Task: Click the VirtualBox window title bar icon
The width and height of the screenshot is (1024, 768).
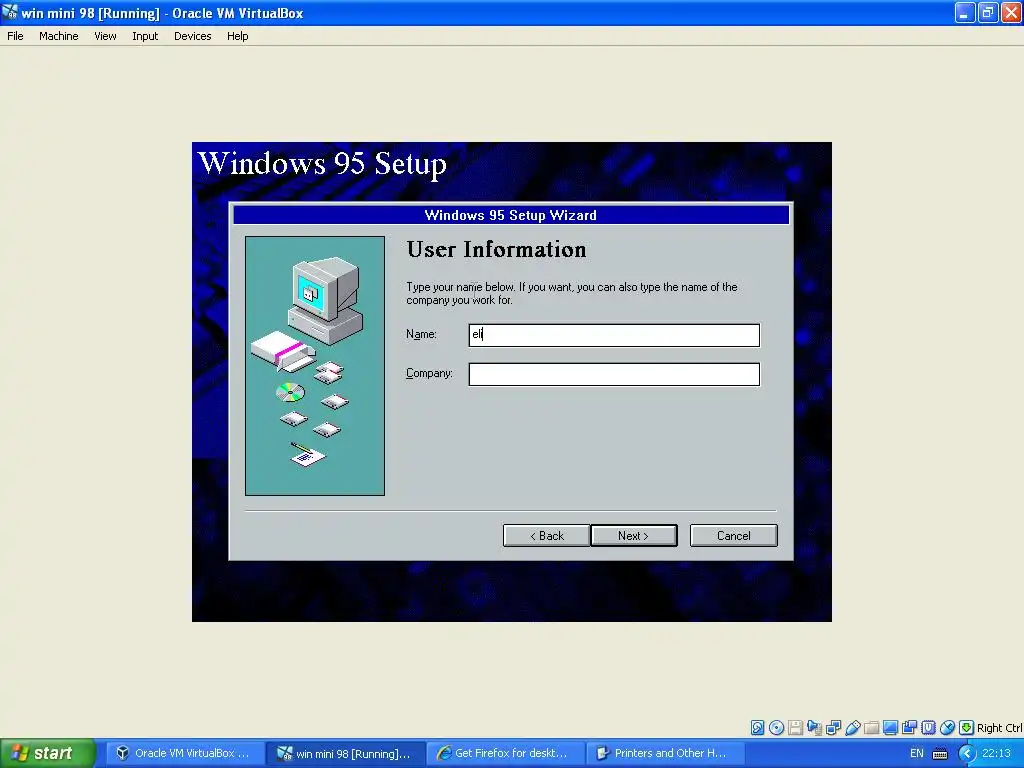Action: click(x=10, y=12)
